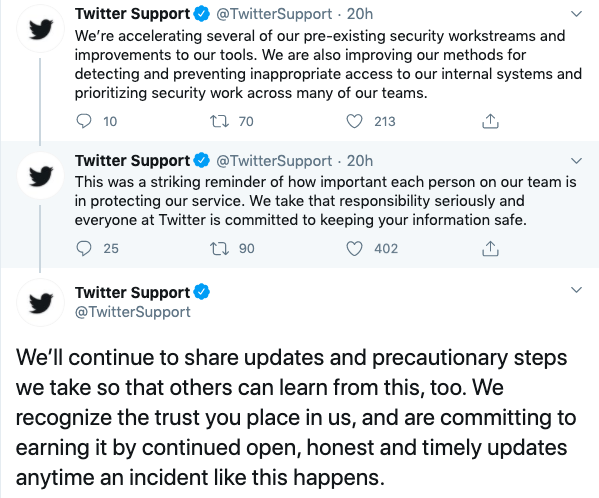Open the 20h timestamp on second tweet
Image resolution: width=599 pixels, height=498 pixels.
359,161
